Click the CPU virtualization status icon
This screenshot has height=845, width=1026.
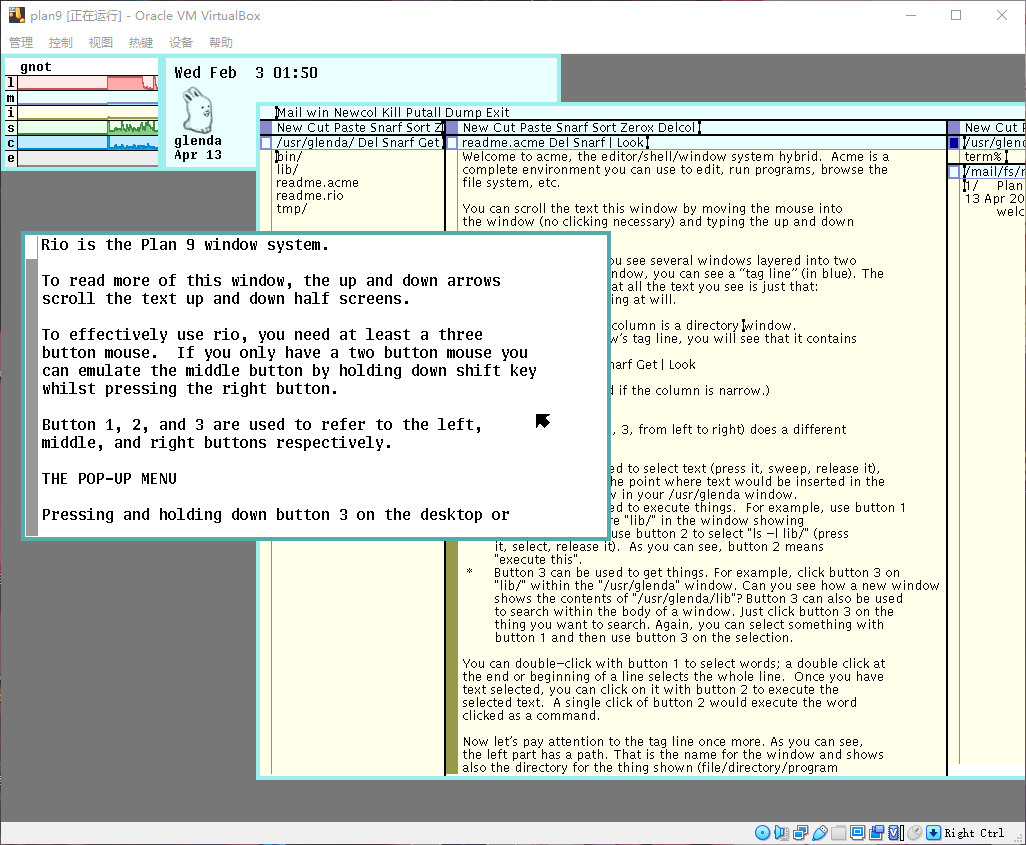pyautogui.click(x=896, y=833)
